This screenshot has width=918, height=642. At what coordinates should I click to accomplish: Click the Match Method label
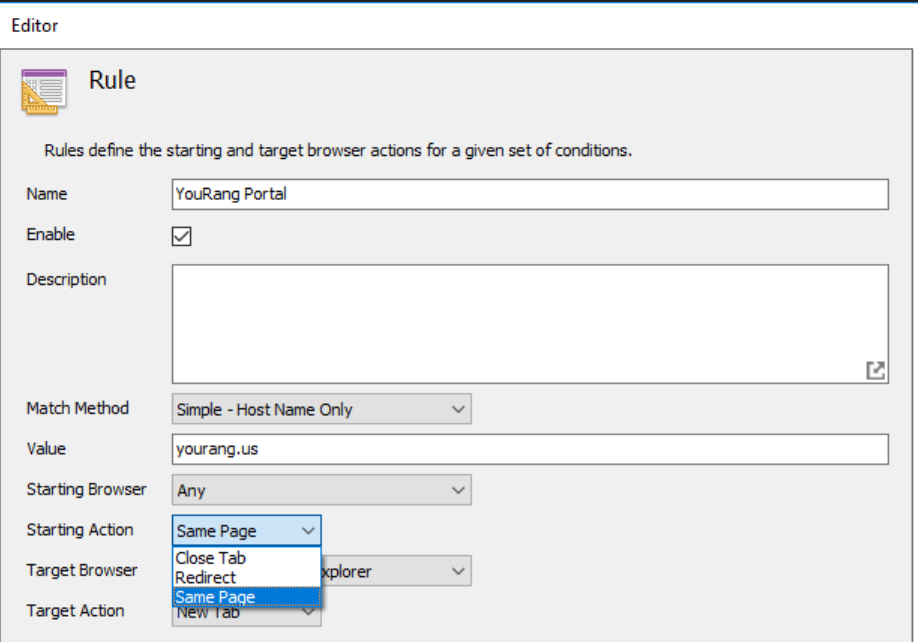[x=77, y=408]
